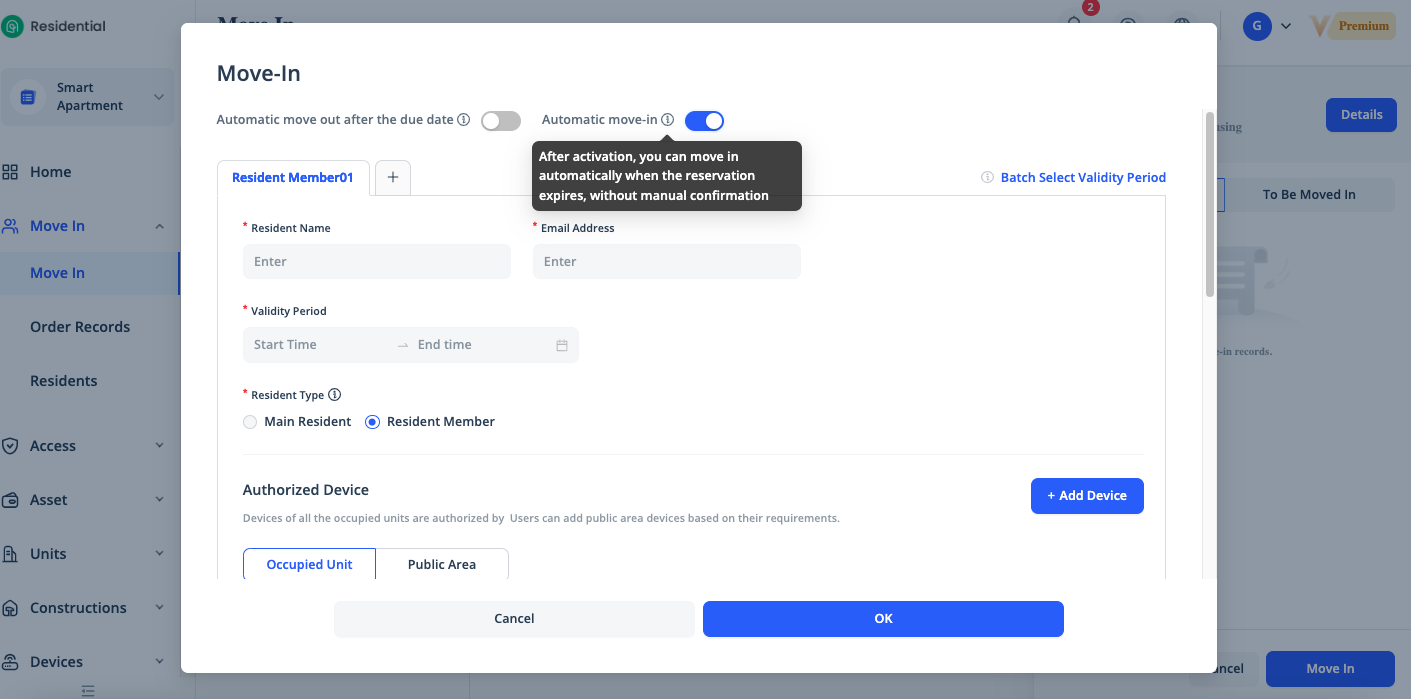Switch to the Public Area tab

click(442, 565)
